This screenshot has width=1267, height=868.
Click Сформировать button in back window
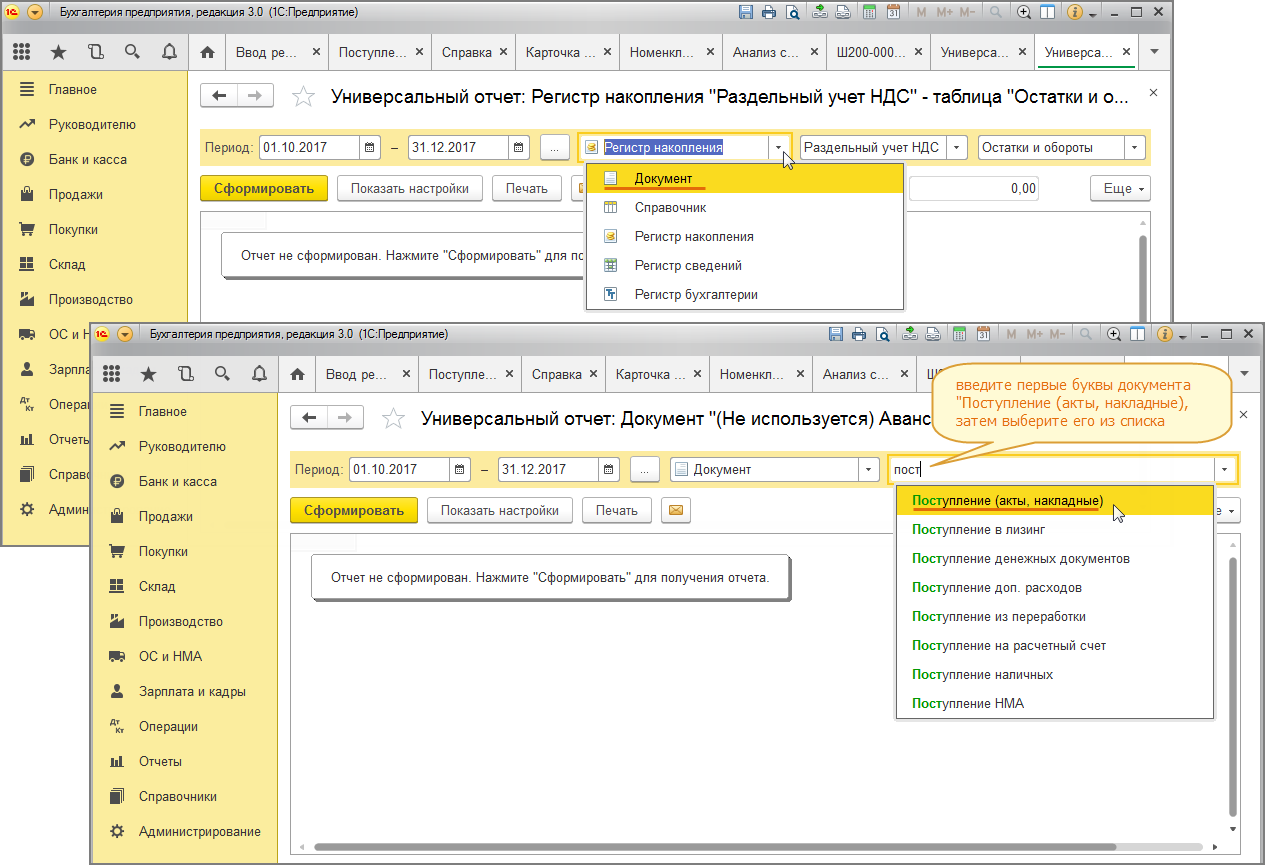tap(264, 188)
